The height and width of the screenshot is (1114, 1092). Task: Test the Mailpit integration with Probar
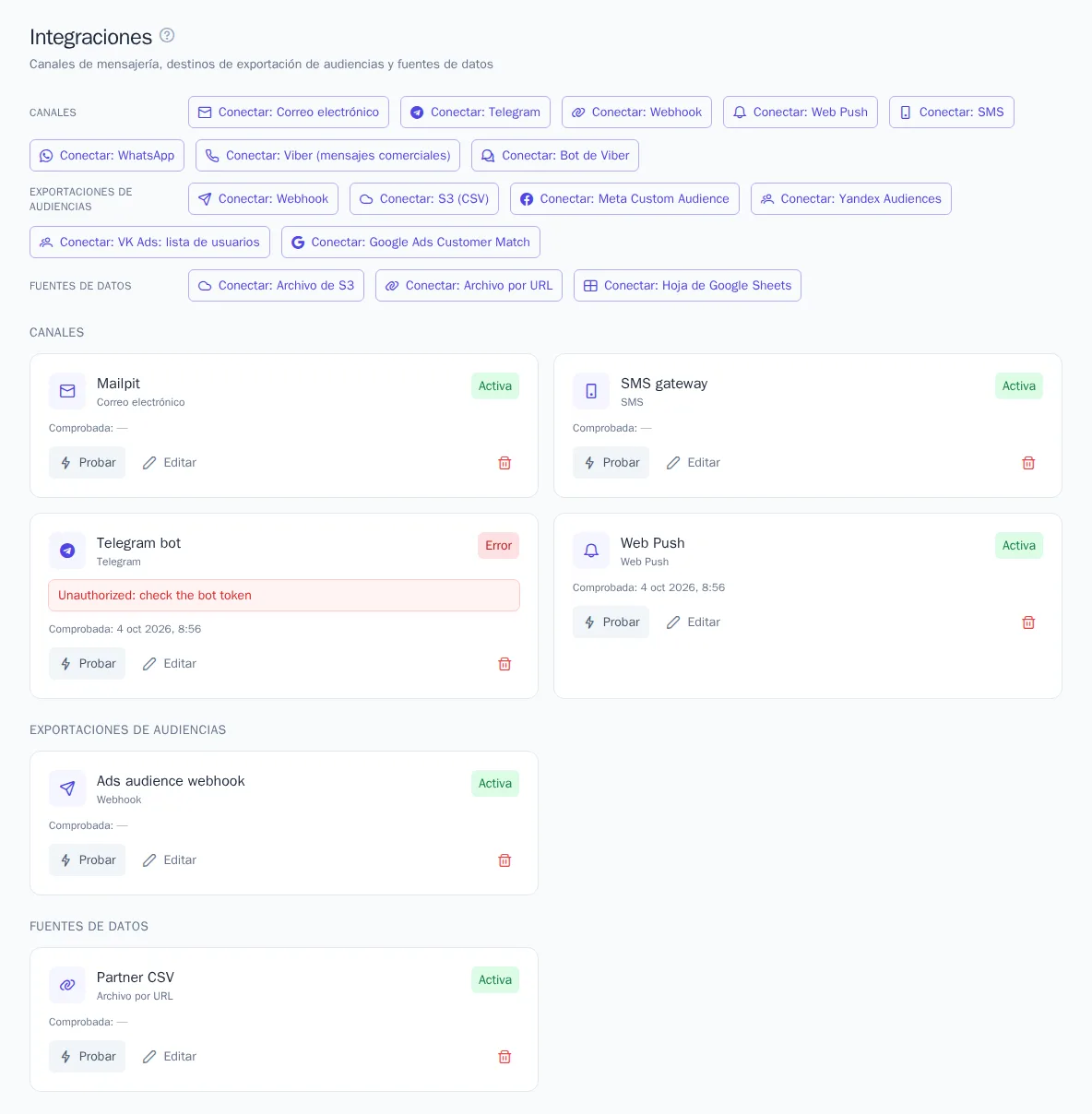(x=87, y=463)
